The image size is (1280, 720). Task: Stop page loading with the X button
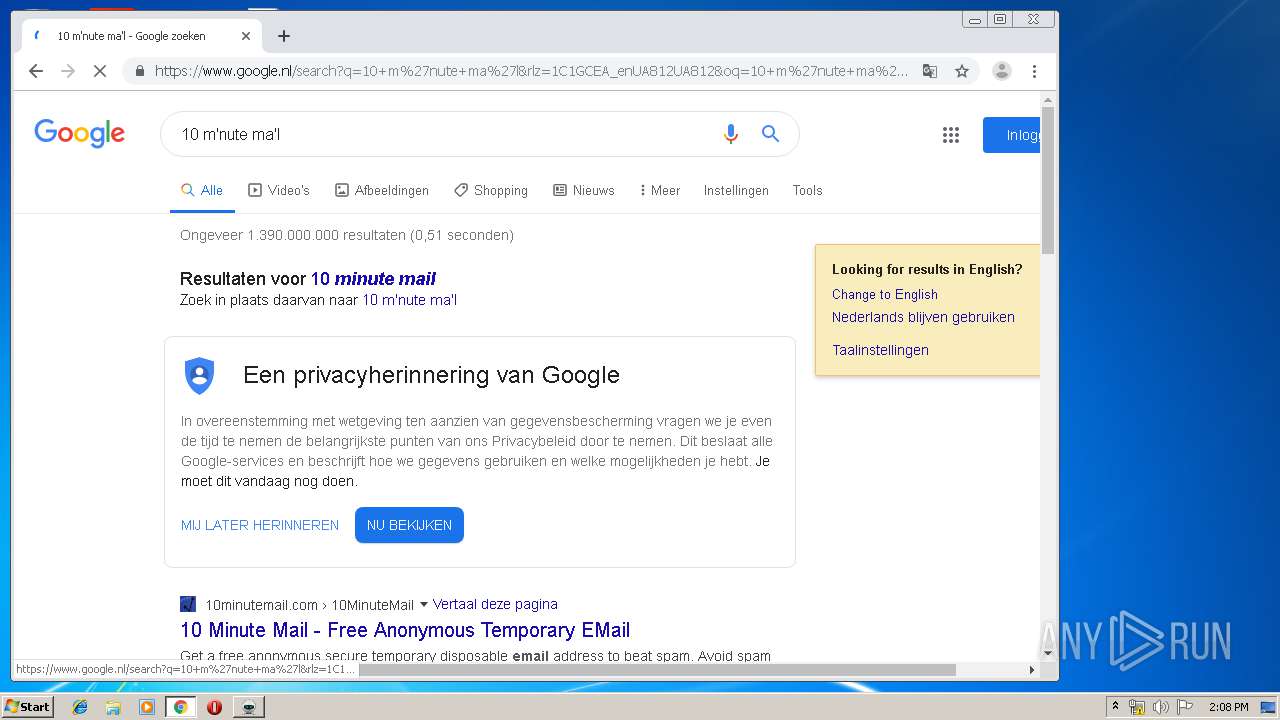tap(100, 71)
